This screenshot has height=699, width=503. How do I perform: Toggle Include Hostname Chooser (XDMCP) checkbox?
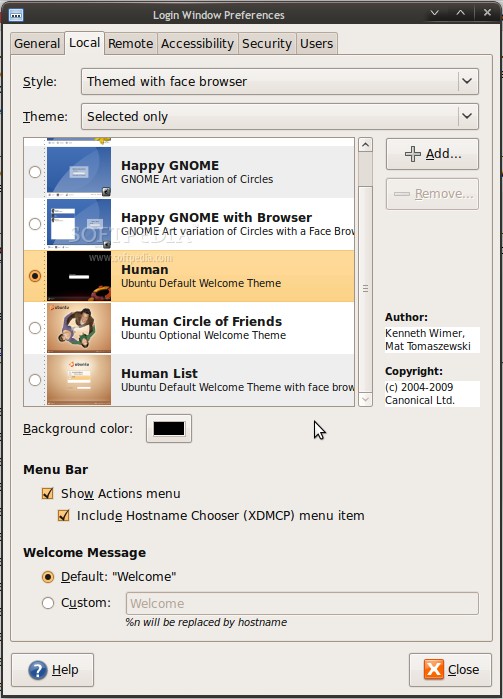pos(63,516)
